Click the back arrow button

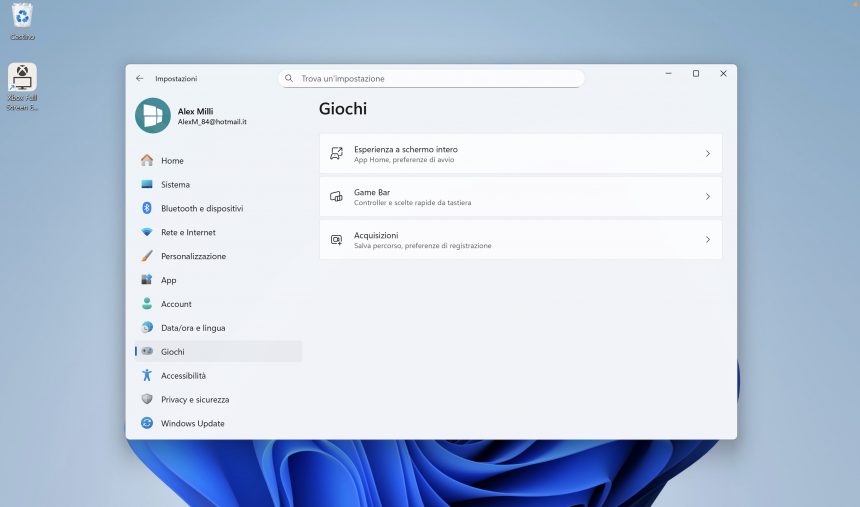(140, 78)
